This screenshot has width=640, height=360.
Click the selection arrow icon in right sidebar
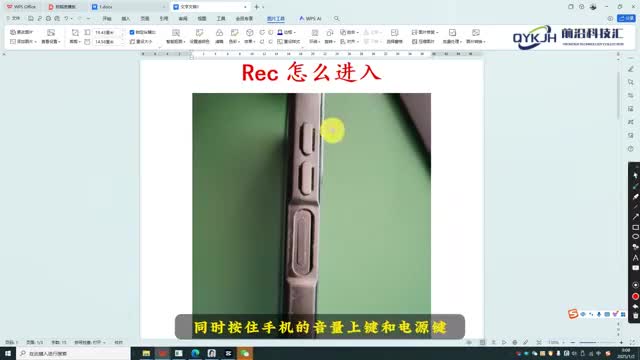631,82
